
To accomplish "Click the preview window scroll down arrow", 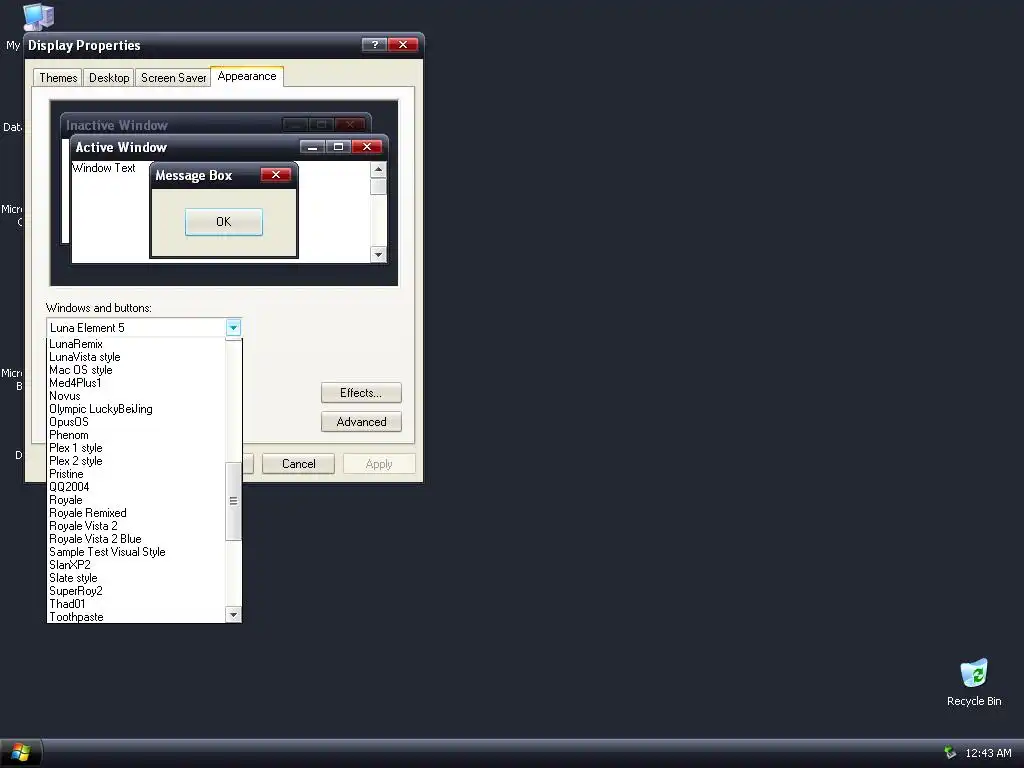I will point(378,254).
